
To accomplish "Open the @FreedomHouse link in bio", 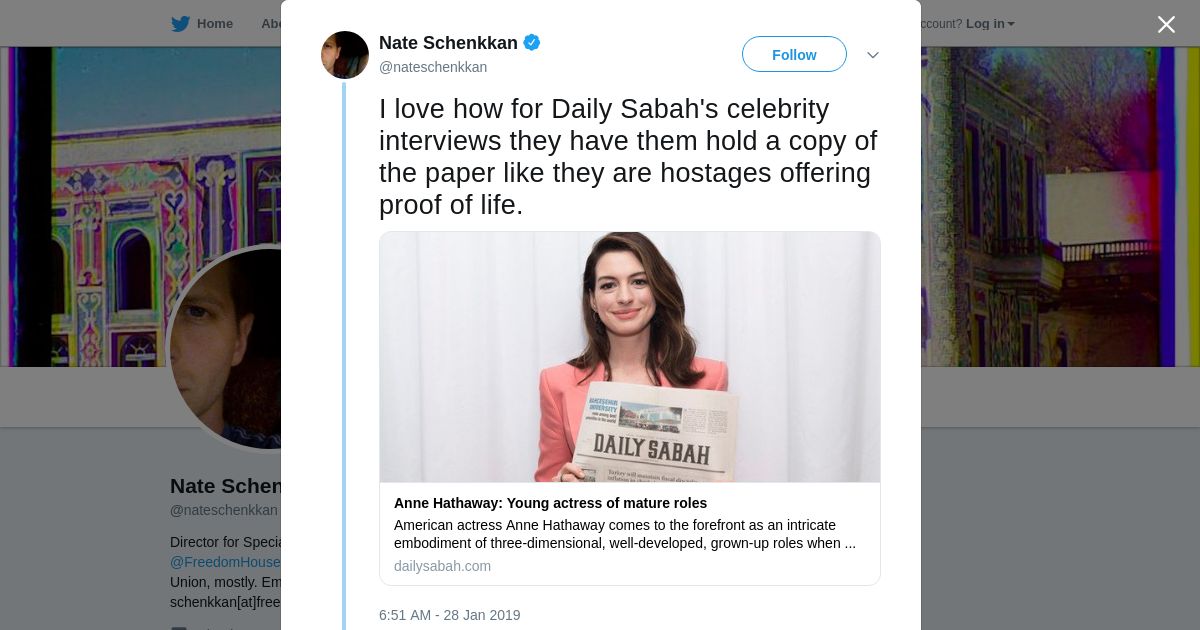I will (x=226, y=562).
